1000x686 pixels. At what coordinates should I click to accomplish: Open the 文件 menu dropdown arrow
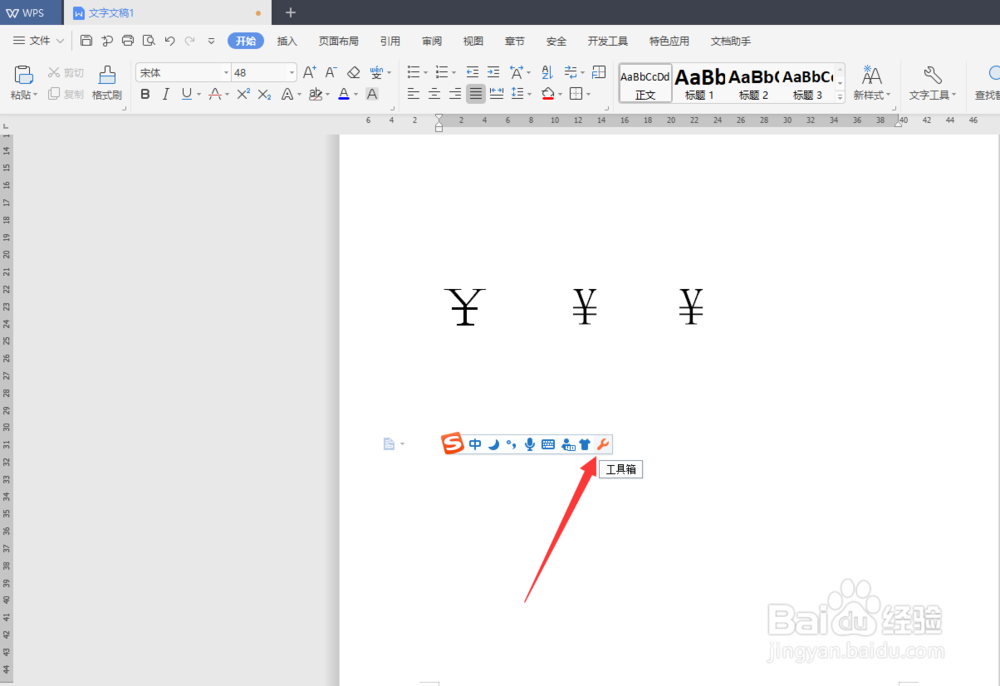coord(60,41)
